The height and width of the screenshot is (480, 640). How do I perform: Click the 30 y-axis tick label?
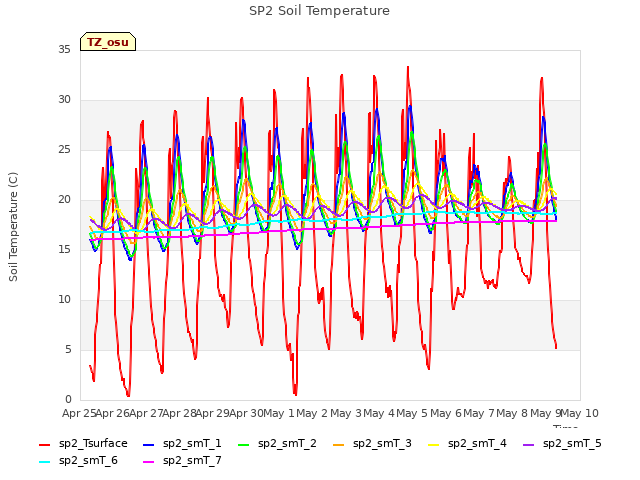click(x=64, y=100)
